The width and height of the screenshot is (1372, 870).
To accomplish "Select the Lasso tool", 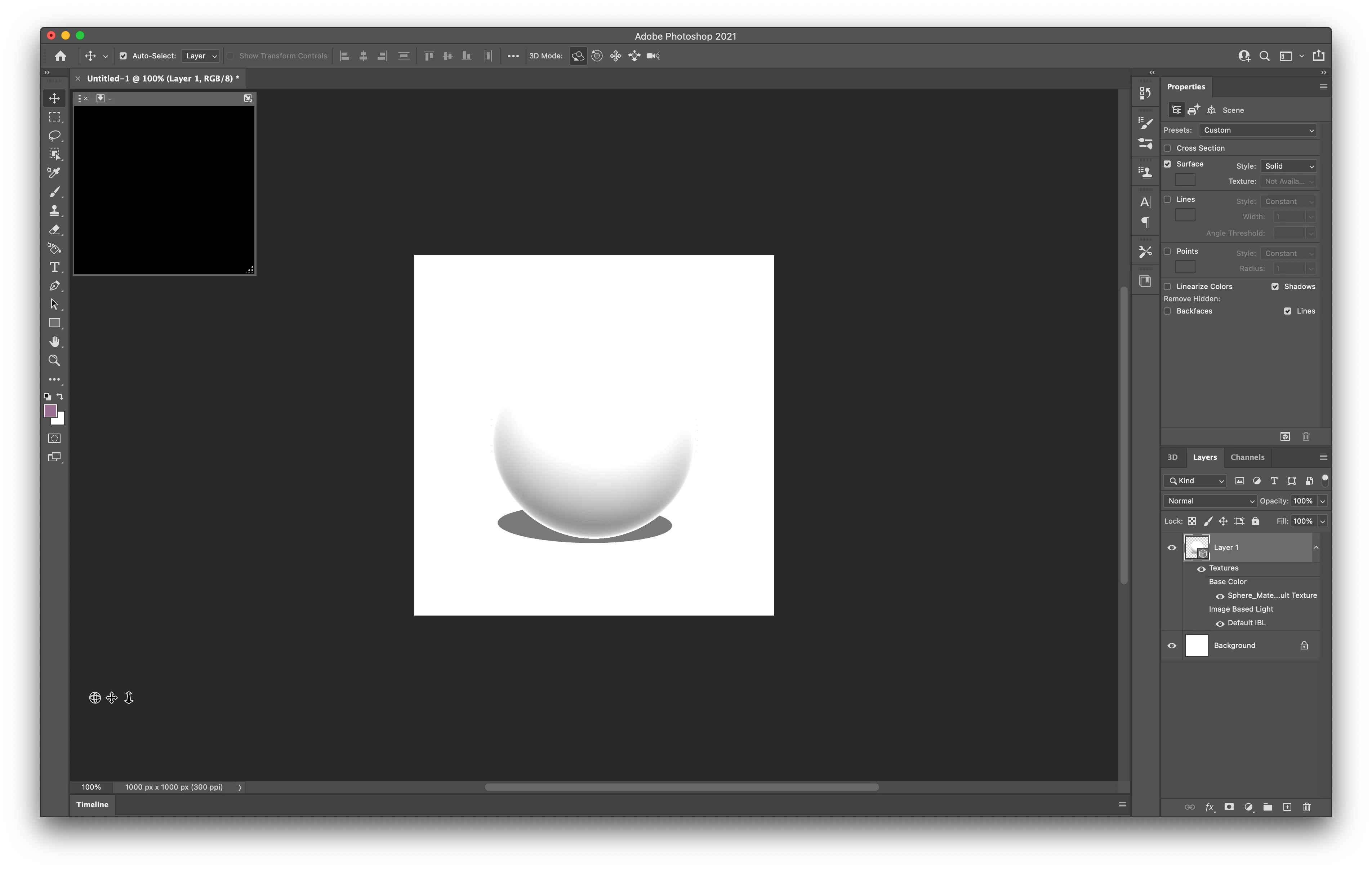I will click(x=55, y=136).
